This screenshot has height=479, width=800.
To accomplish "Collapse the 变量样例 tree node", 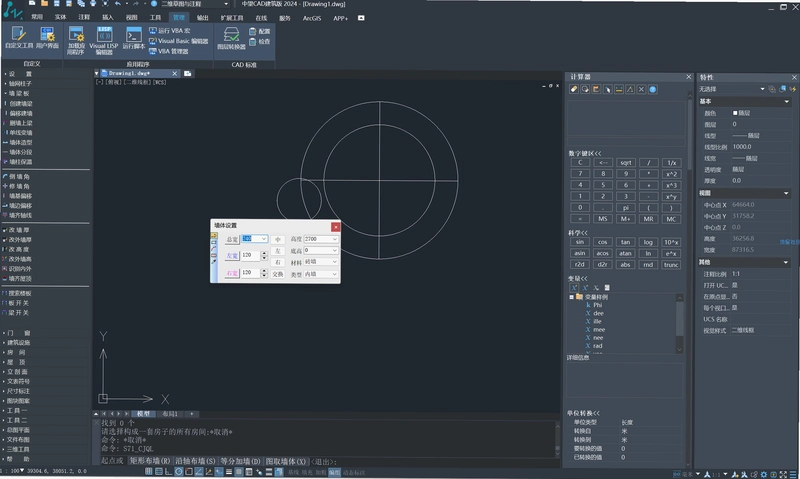I will (571, 297).
